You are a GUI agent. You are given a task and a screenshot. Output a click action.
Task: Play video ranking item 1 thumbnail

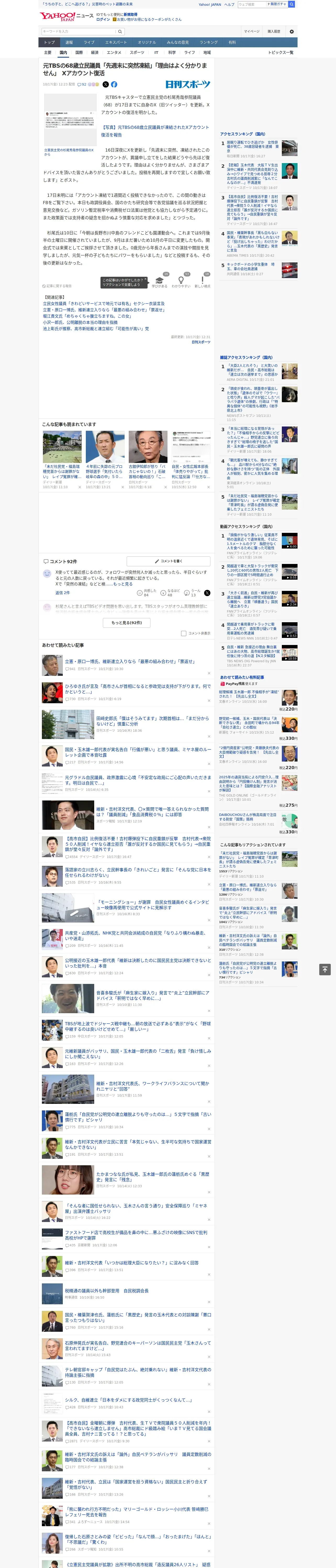289,540
